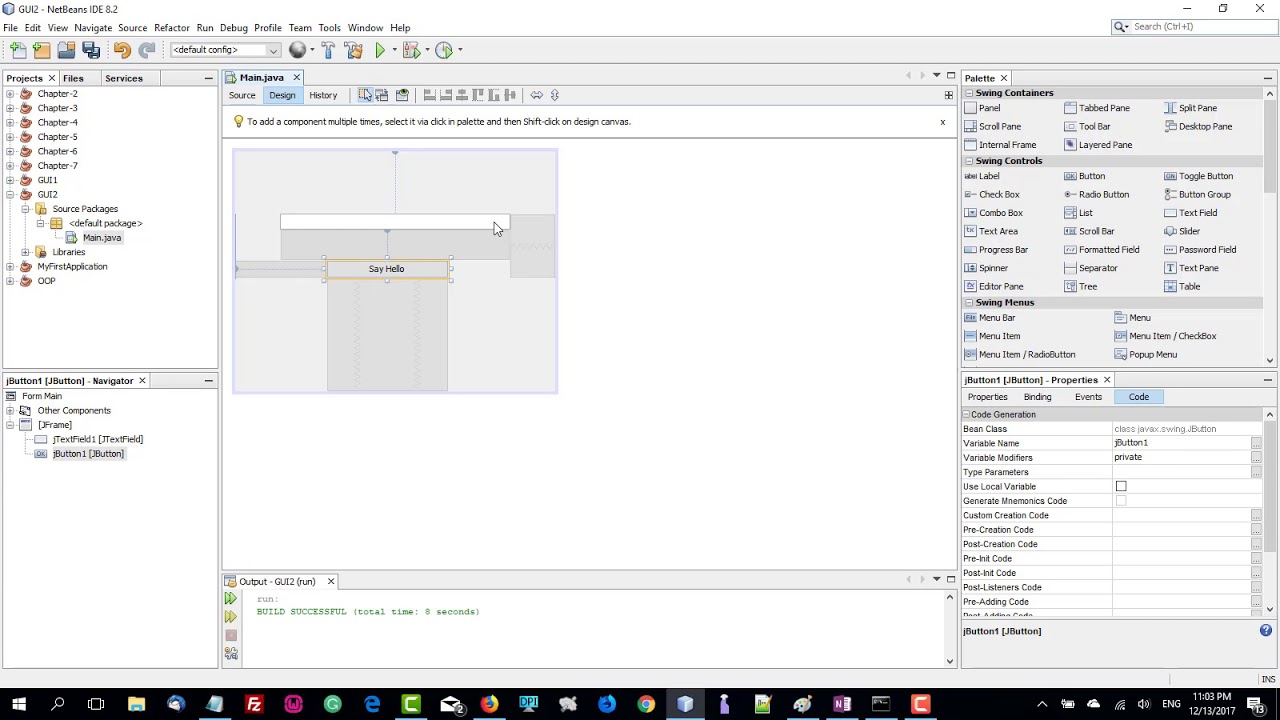Select the Say Hello button on canvas
The width and height of the screenshot is (1280, 720).
[x=387, y=269]
